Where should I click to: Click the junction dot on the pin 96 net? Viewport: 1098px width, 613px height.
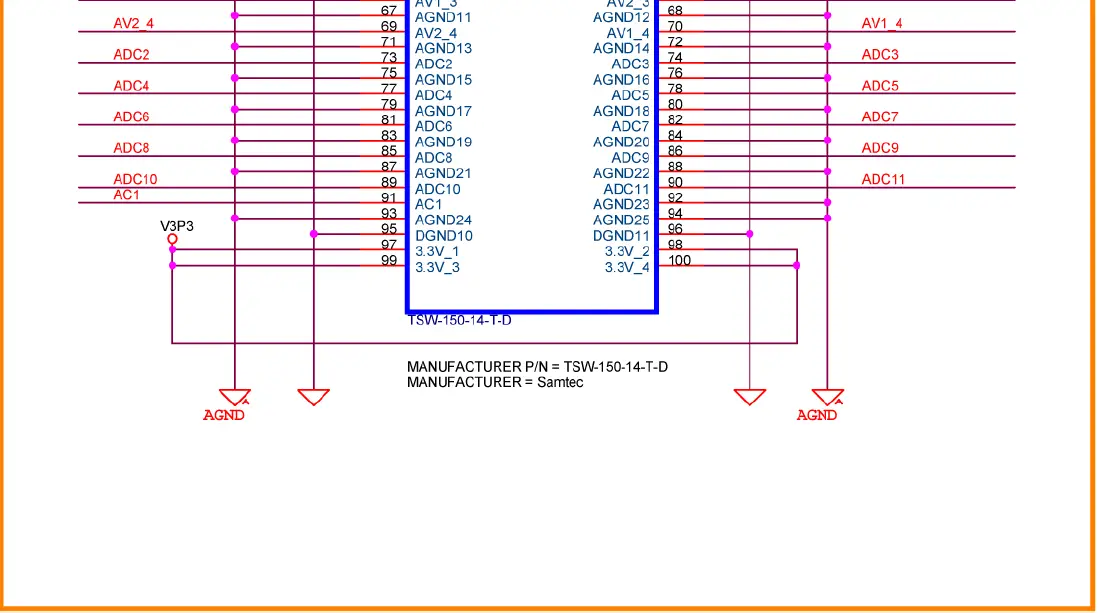pos(749,232)
